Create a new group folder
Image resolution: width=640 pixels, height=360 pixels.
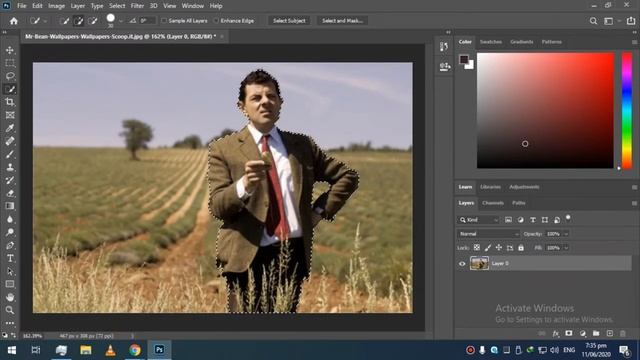point(596,333)
